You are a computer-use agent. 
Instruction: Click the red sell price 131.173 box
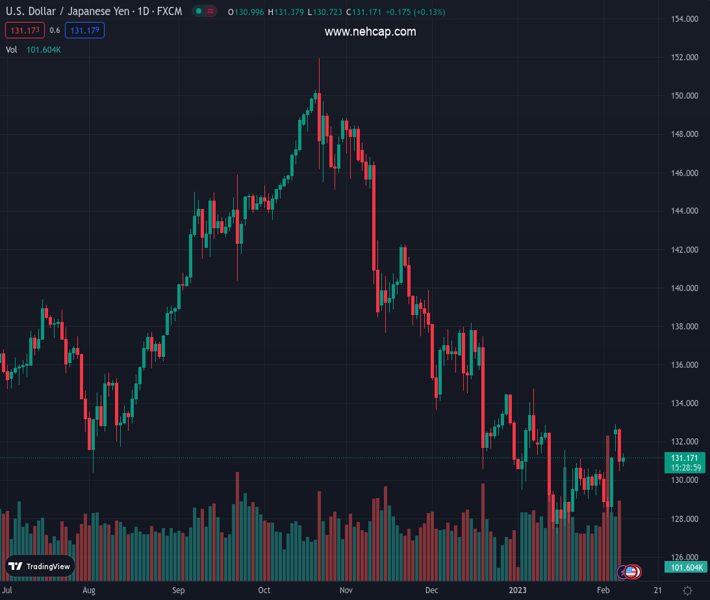[x=24, y=31]
